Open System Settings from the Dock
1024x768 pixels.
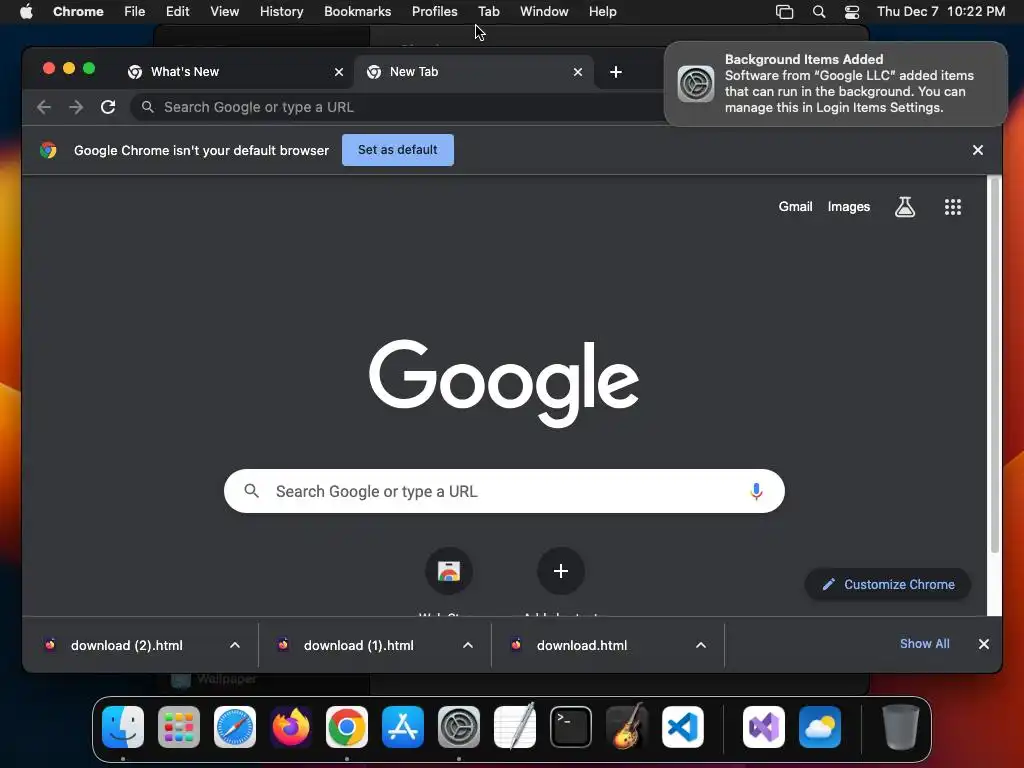tap(458, 727)
